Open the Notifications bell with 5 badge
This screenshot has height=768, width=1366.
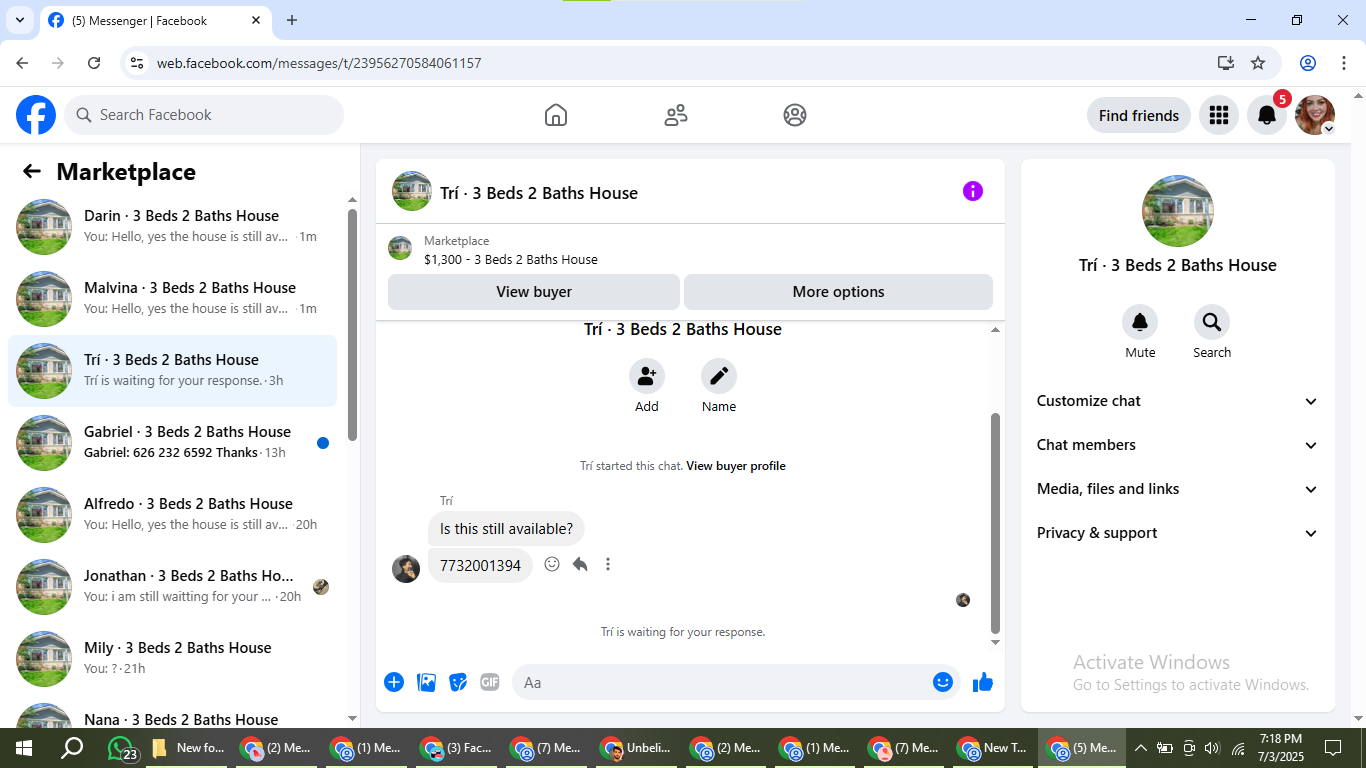point(1267,115)
